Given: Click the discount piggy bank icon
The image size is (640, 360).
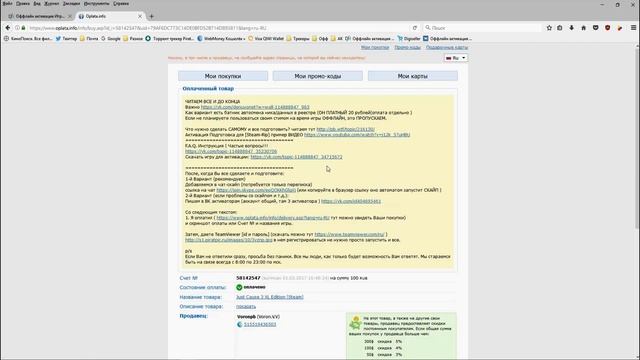Looking at the screenshot, I should [x=355, y=323].
